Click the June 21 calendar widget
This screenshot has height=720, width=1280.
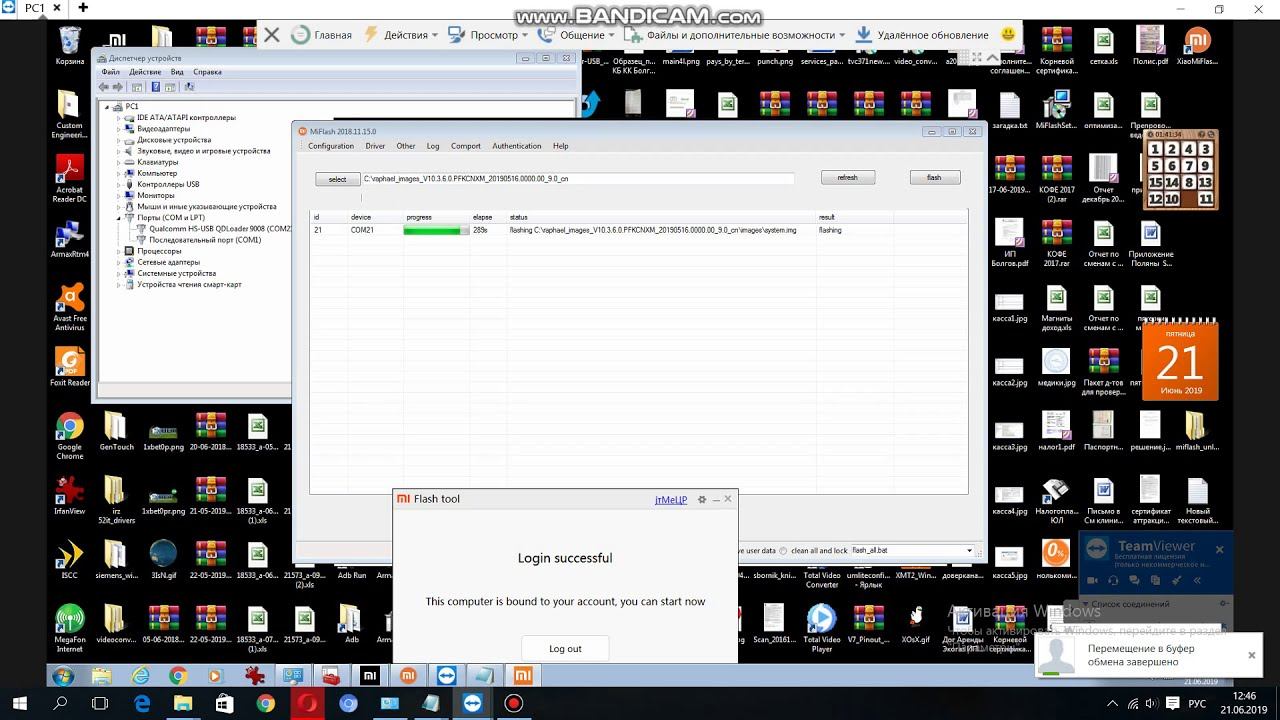coord(1180,360)
